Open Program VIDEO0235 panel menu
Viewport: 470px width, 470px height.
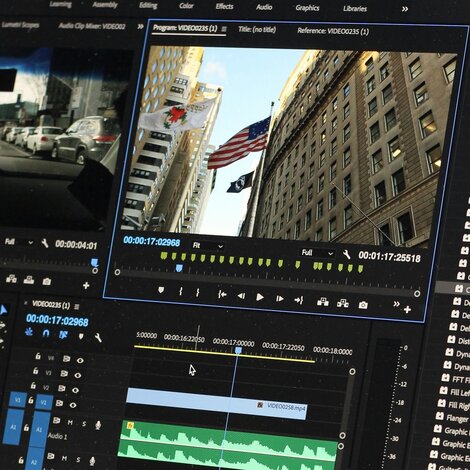pos(224,29)
